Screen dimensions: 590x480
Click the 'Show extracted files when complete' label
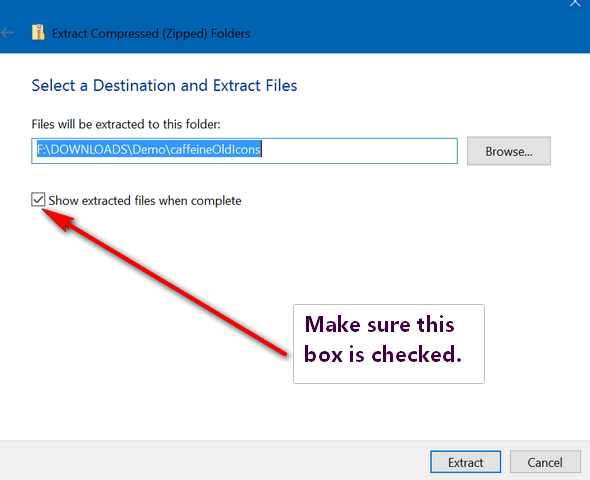(x=145, y=201)
